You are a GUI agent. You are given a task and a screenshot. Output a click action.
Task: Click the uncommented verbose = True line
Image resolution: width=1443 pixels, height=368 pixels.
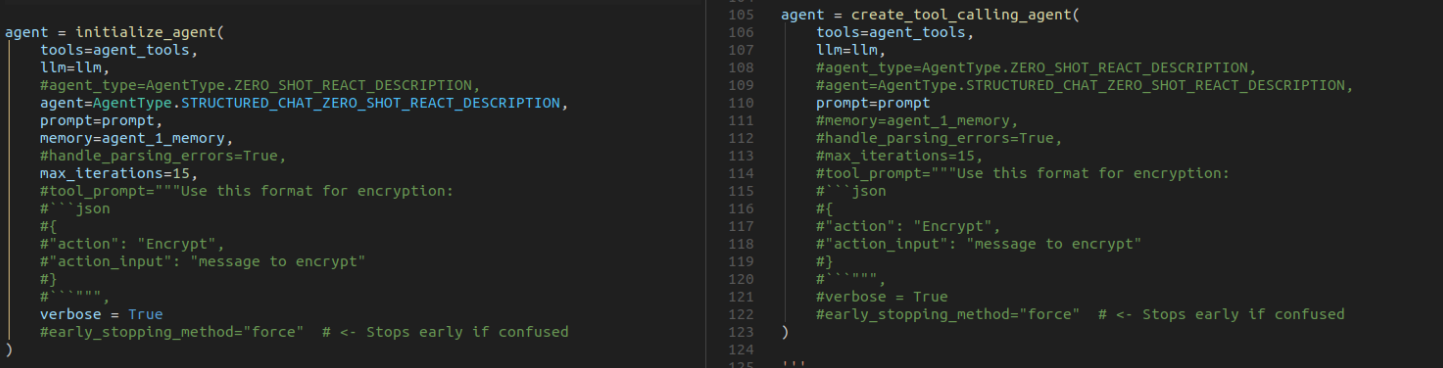(101, 314)
